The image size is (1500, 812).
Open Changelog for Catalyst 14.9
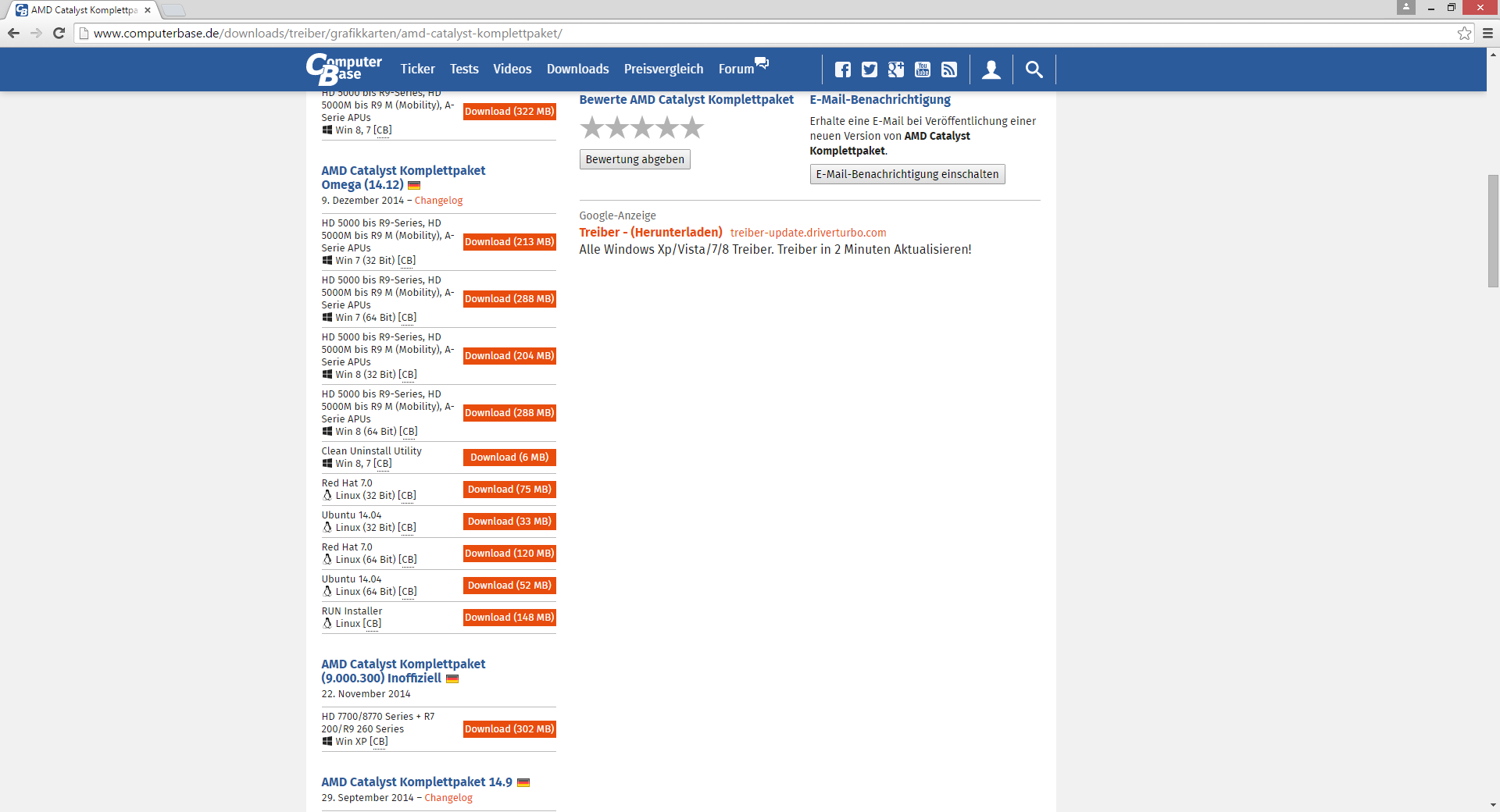pos(448,798)
